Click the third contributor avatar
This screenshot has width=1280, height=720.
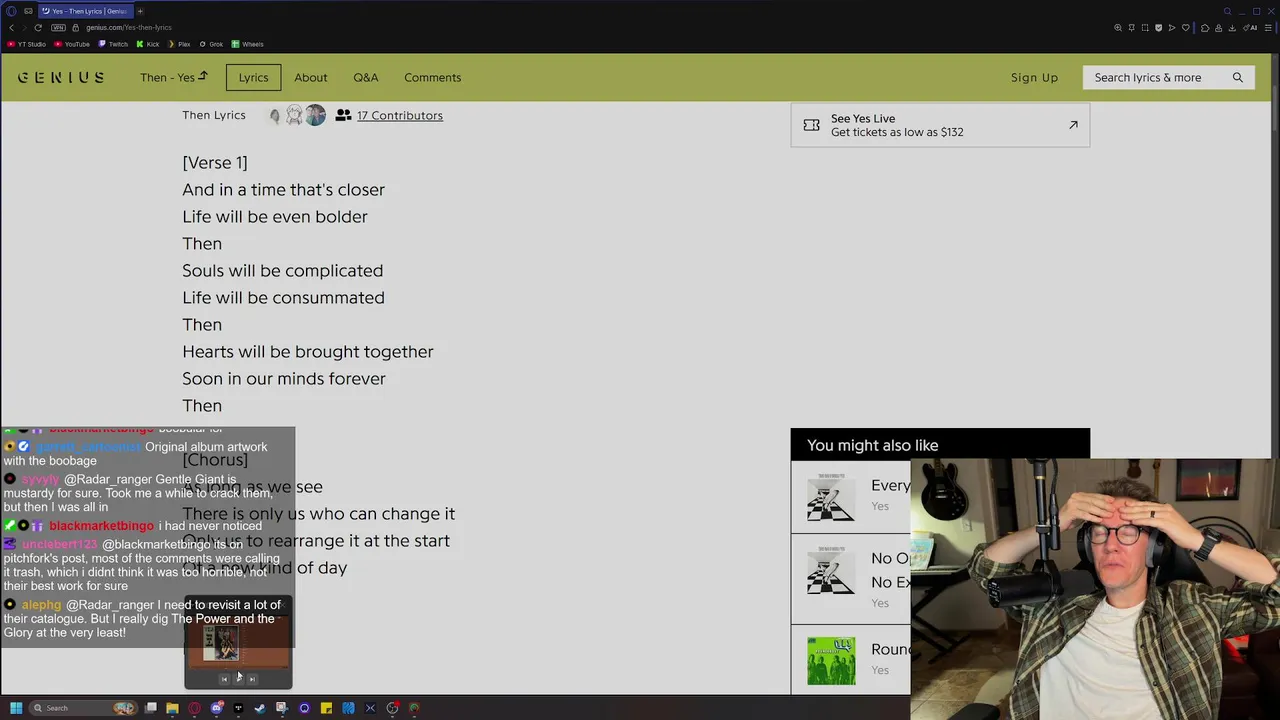point(315,115)
